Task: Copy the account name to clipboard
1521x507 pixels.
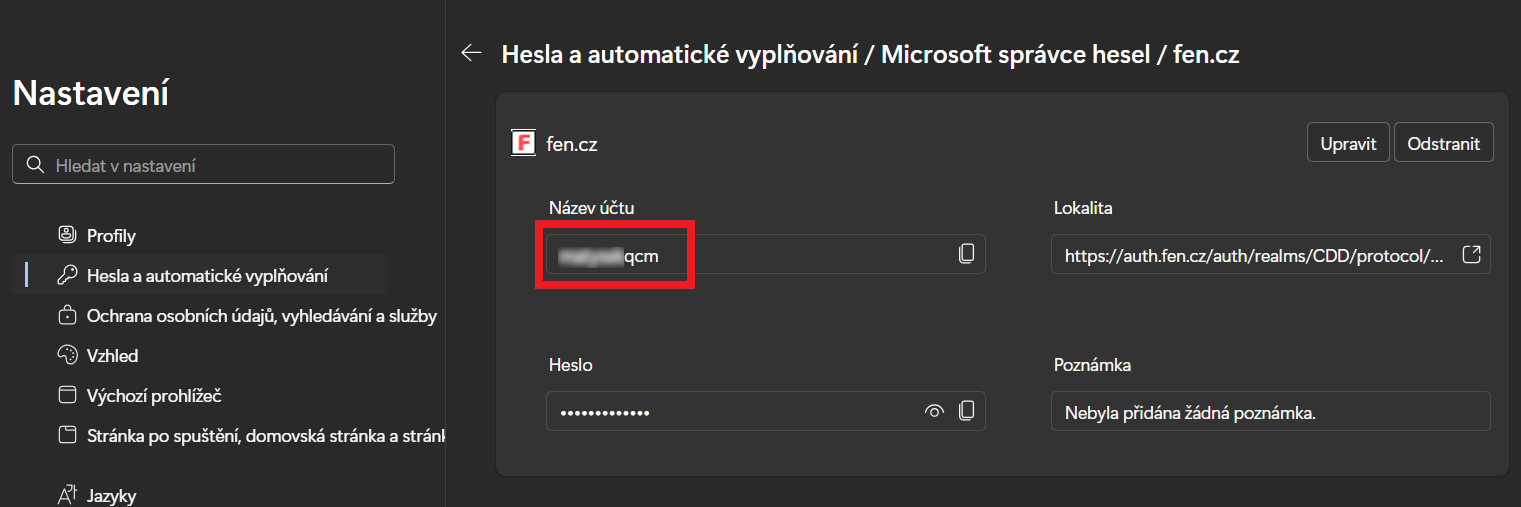Action: pos(966,254)
